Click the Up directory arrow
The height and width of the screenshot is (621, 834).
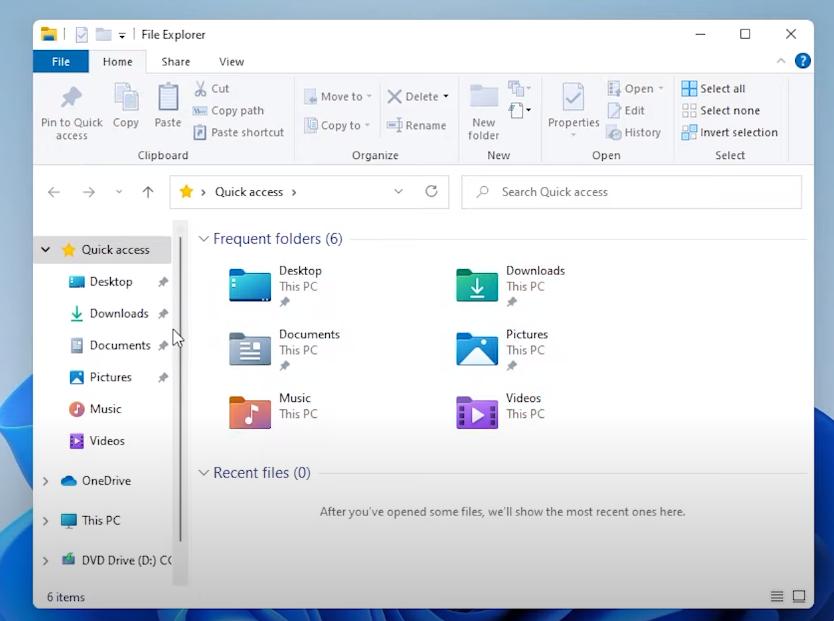(x=148, y=192)
